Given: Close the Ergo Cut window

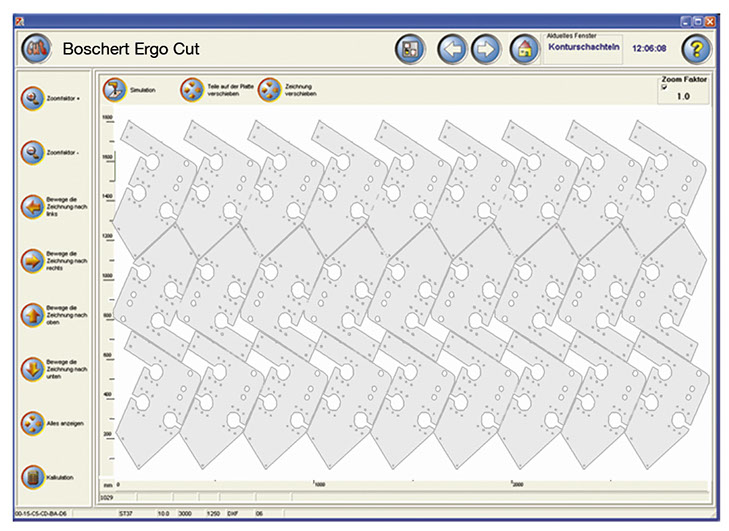Looking at the screenshot, I should (x=709, y=21).
